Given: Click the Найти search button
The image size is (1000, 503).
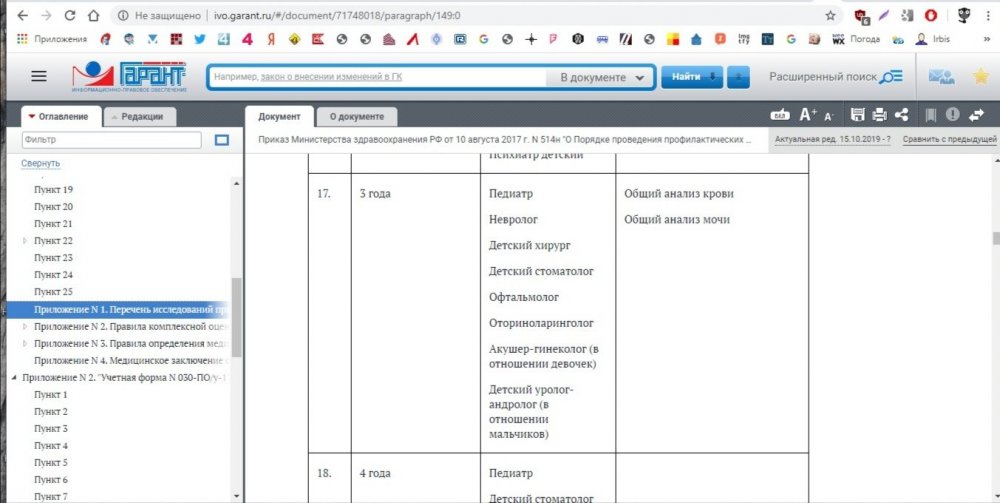Looking at the screenshot, I should click(690, 77).
